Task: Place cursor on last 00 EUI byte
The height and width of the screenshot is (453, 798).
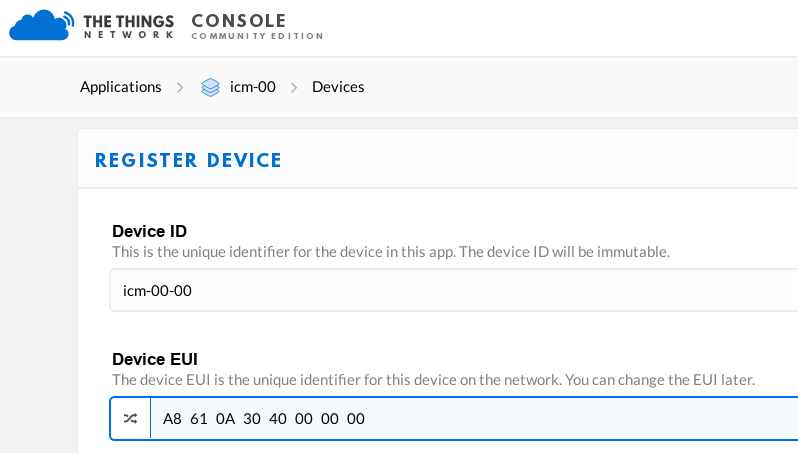Action: [355, 418]
